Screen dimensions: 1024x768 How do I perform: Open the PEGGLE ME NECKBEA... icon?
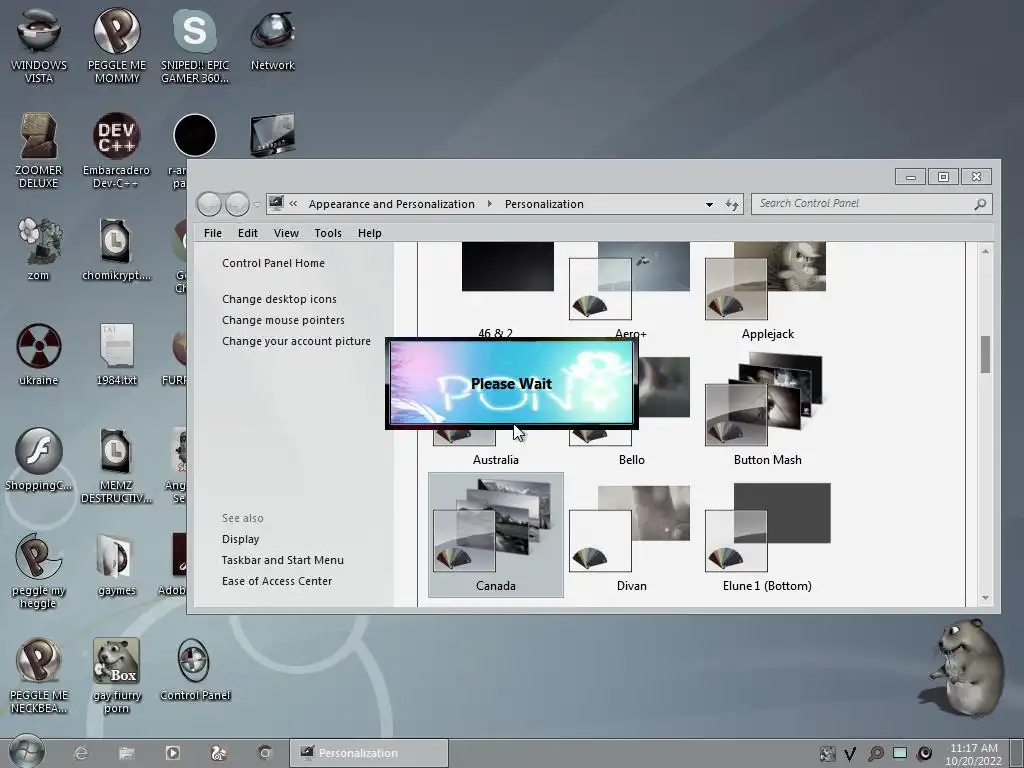point(39,676)
